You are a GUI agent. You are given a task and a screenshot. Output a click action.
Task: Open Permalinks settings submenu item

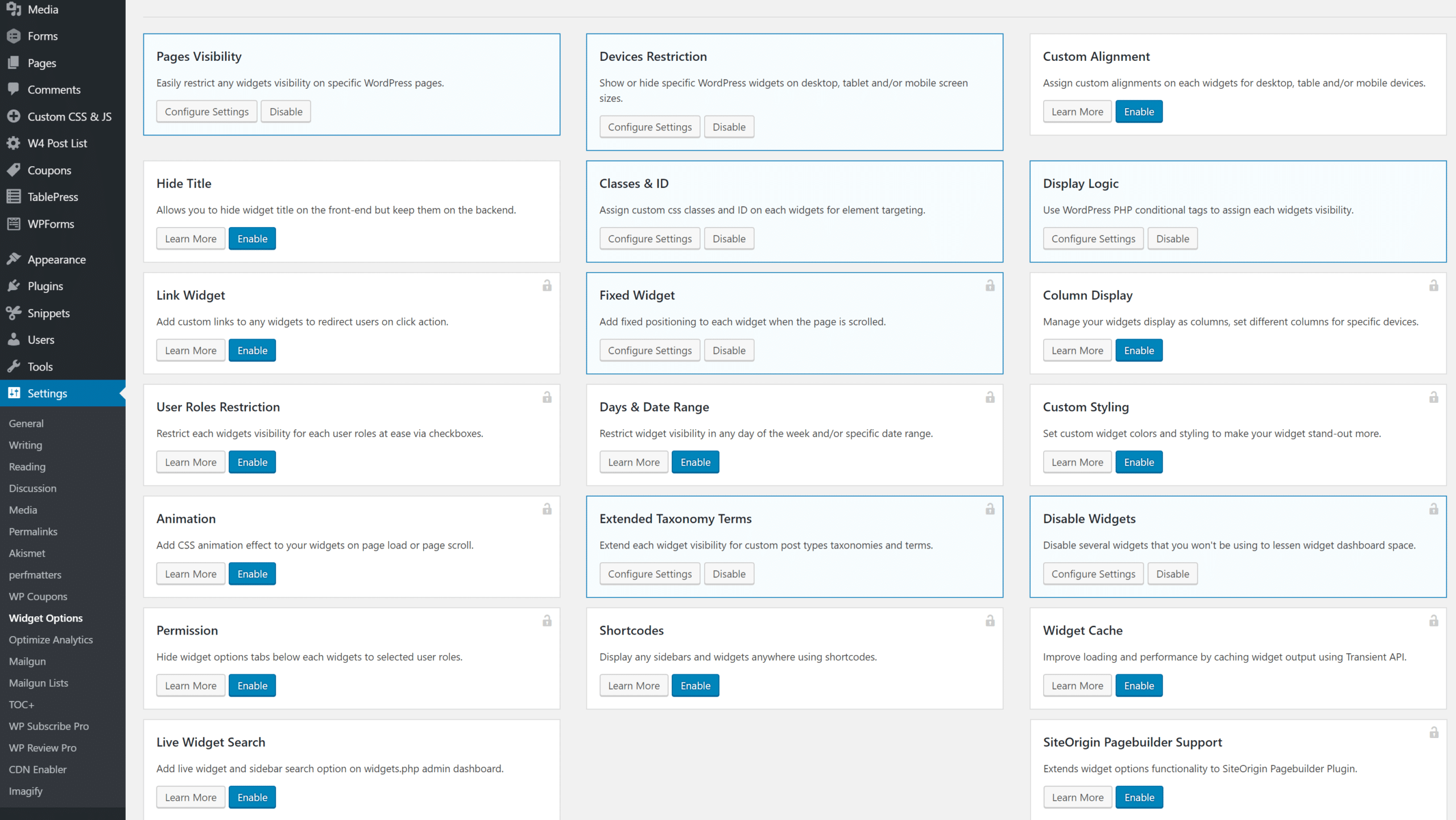tap(33, 531)
